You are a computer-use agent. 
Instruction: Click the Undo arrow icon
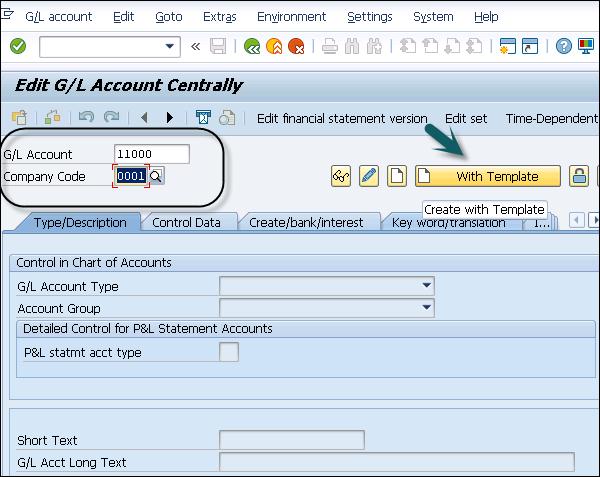(x=86, y=117)
